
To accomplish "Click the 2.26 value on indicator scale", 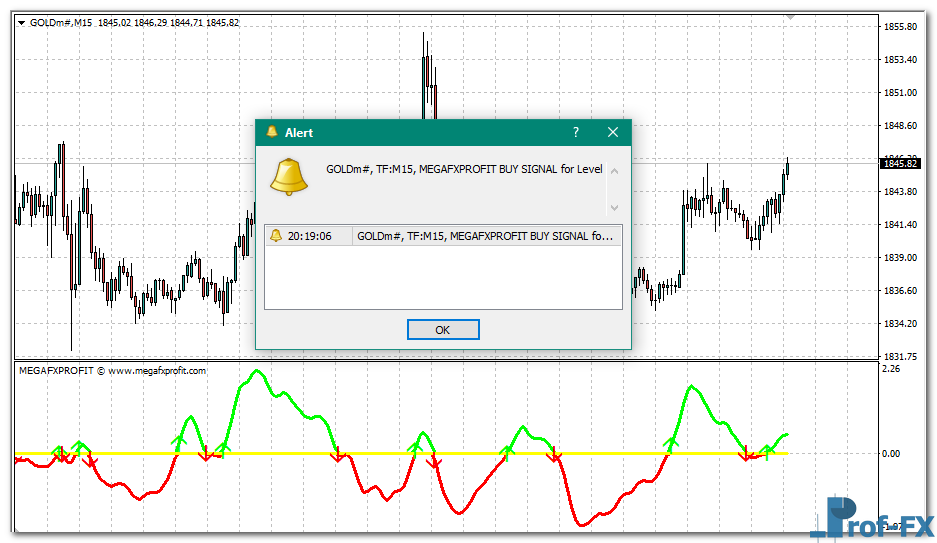I will coord(889,369).
